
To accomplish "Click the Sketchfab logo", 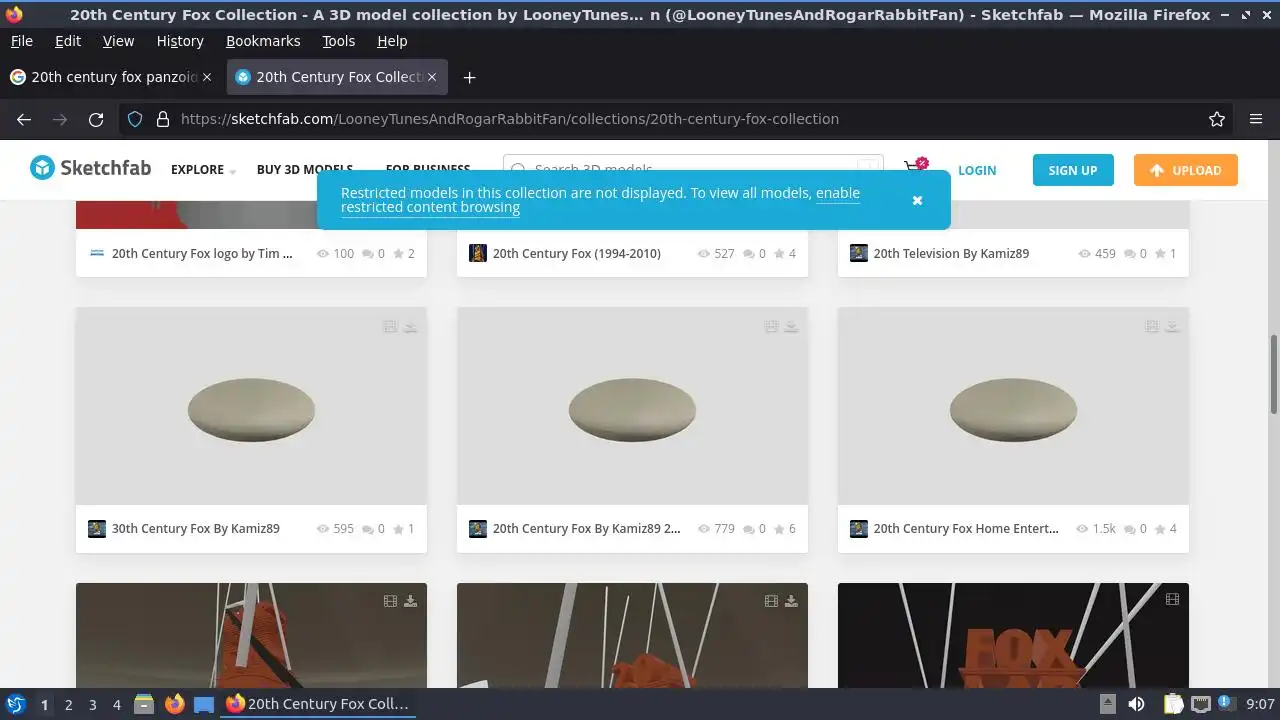I will (x=90, y=168).
